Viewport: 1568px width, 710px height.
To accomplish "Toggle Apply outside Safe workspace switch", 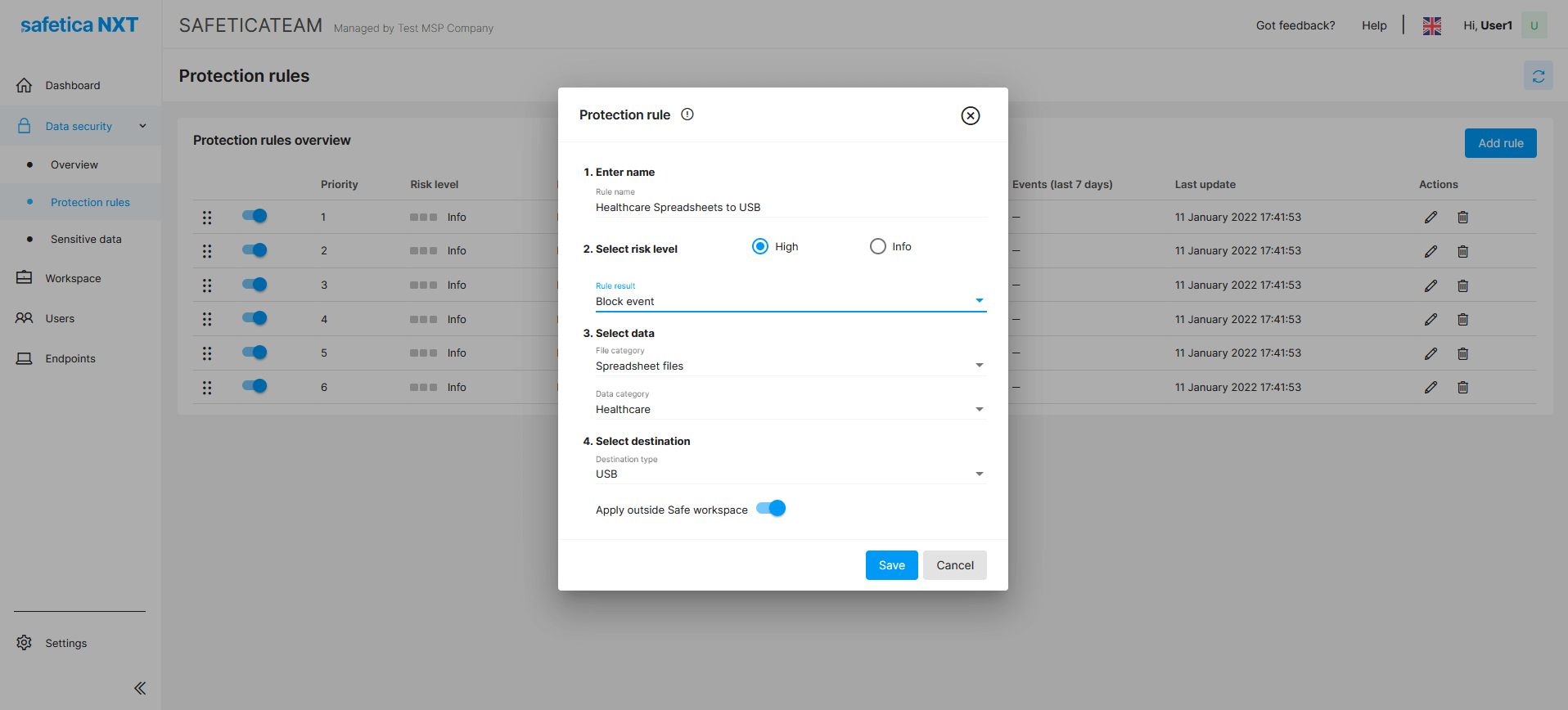I will click(771, 509).
